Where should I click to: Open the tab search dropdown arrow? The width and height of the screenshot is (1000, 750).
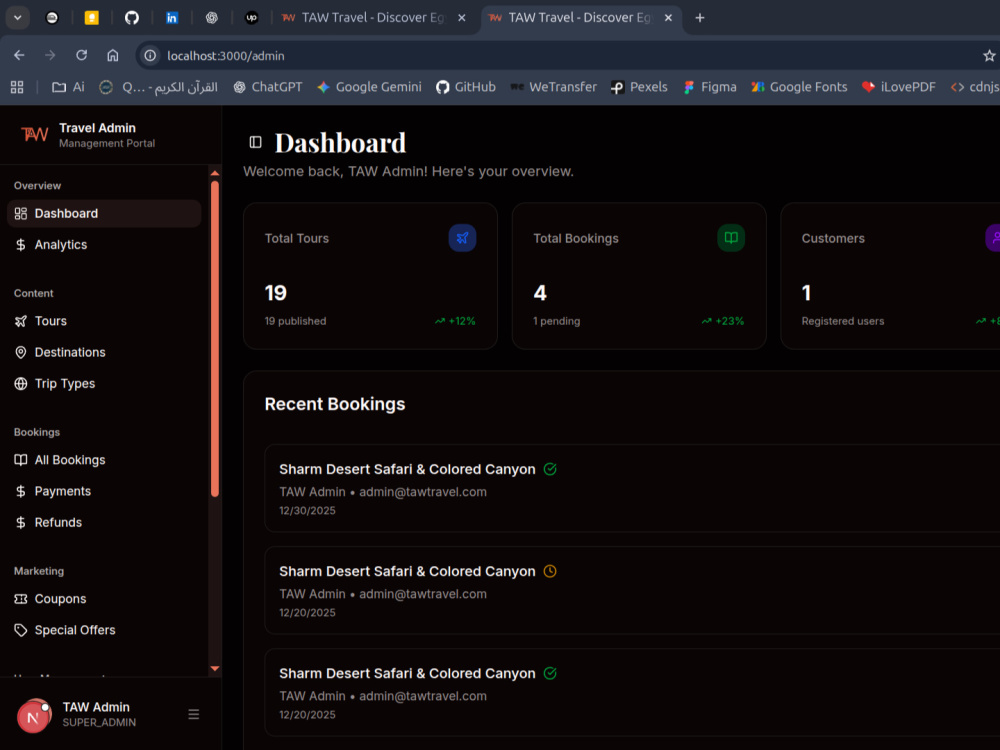[x=18, y=18]
